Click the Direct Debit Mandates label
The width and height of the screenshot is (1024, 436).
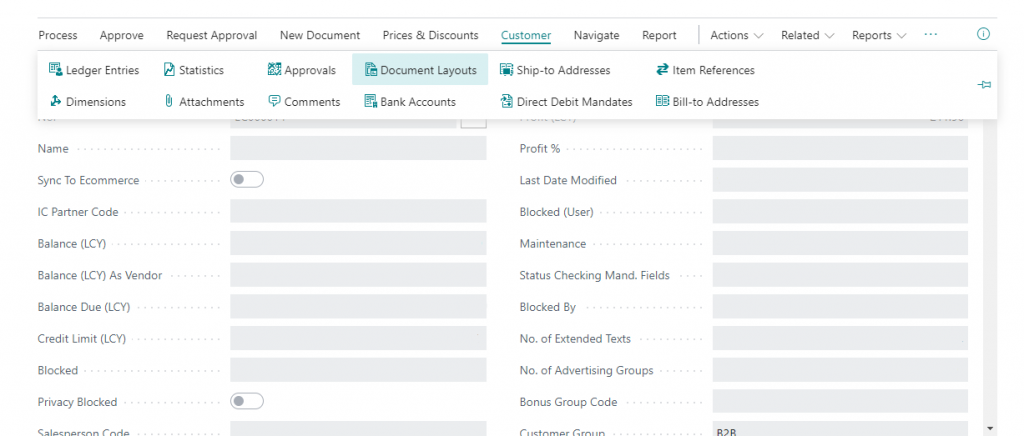(x=575, y=102)
